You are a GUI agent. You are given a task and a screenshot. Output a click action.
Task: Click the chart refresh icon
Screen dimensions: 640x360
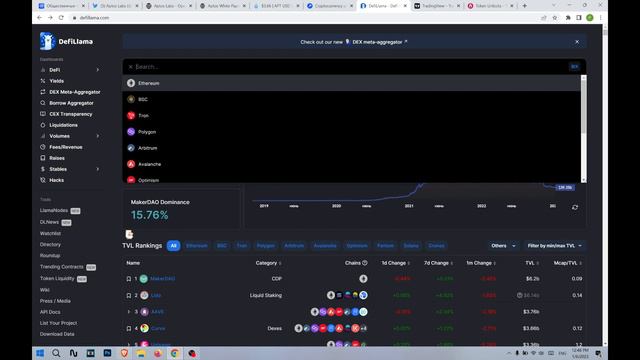point(575,207)
